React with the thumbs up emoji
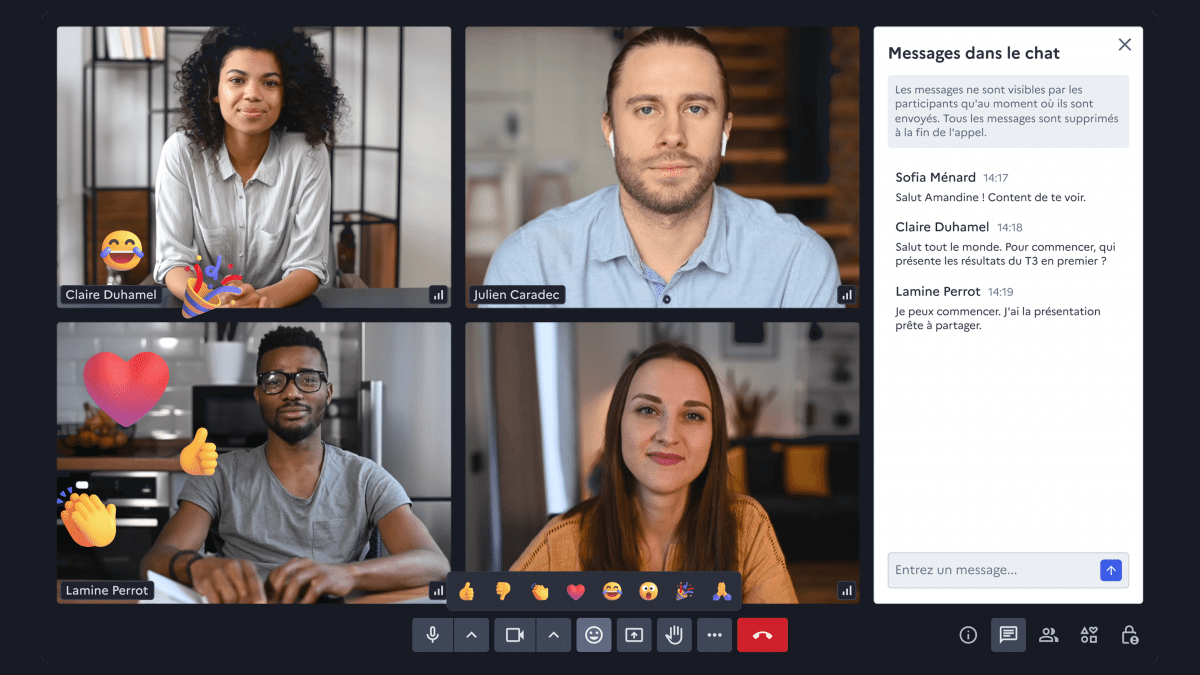 (465, 591)
